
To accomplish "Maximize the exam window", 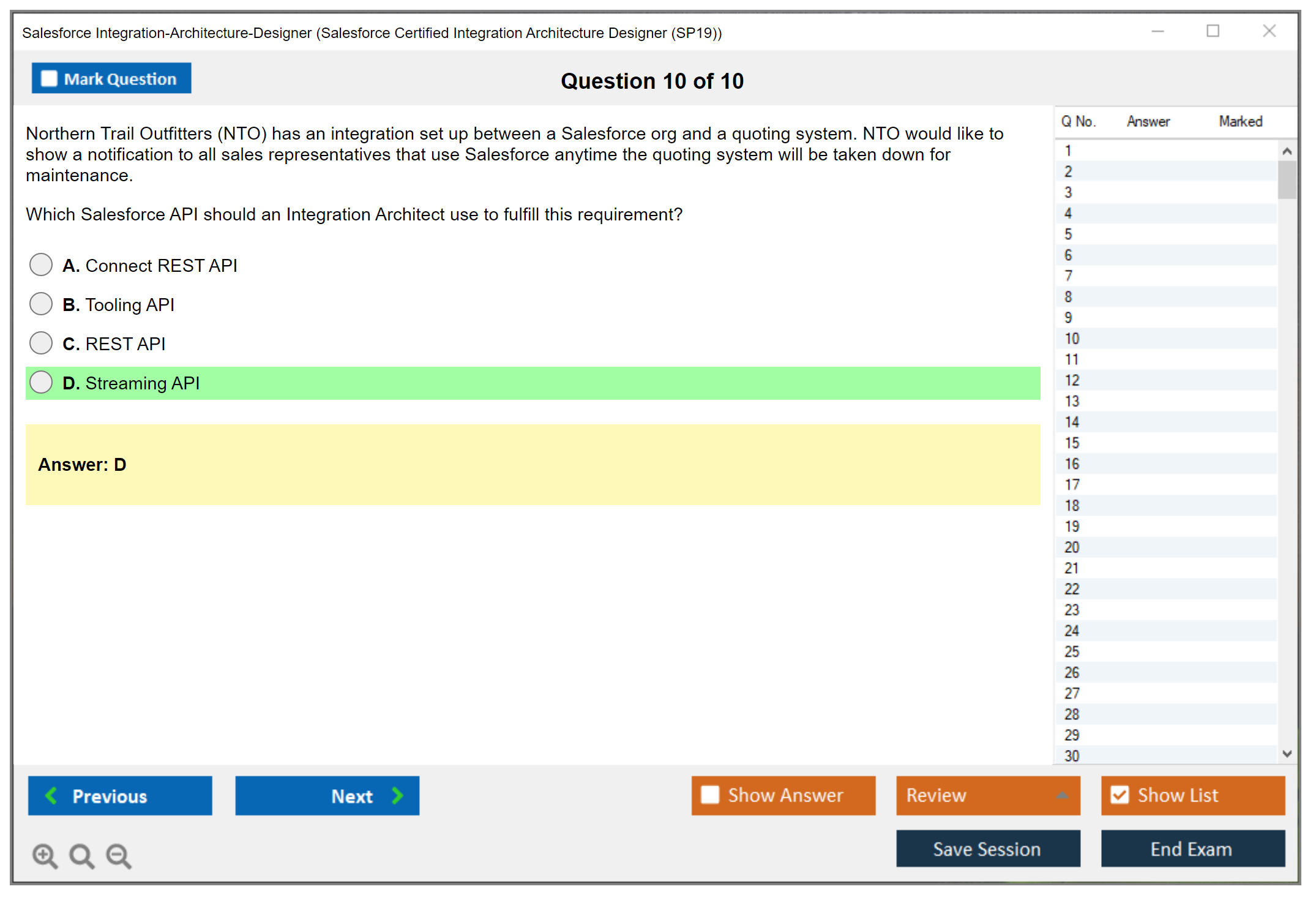I will click(x=1213, y=31).
